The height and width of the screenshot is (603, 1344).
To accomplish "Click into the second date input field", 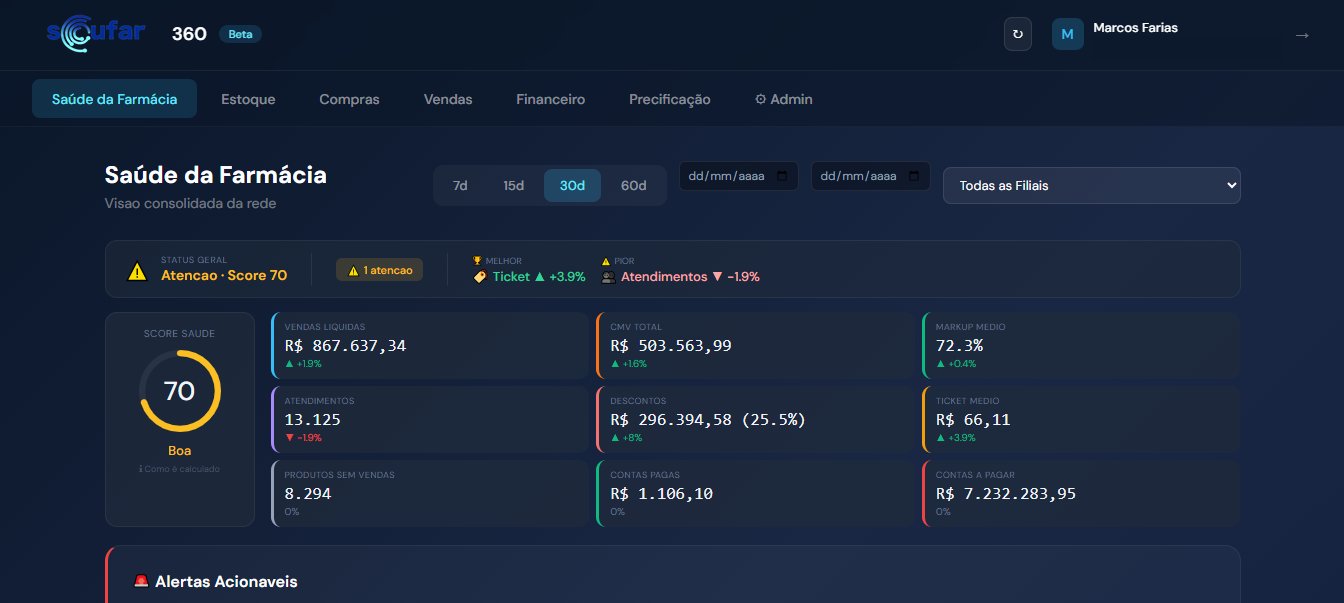I will coord(871,176).
